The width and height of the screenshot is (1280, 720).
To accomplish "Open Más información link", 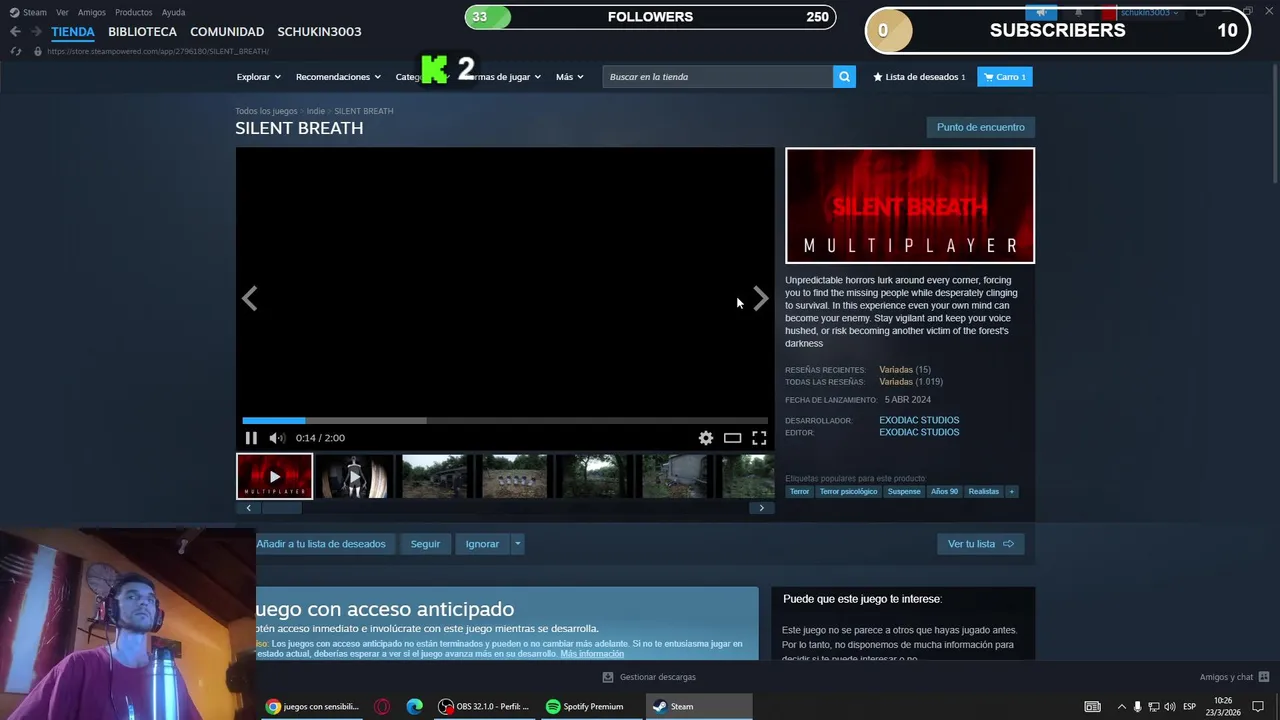I will click(592, 654).
